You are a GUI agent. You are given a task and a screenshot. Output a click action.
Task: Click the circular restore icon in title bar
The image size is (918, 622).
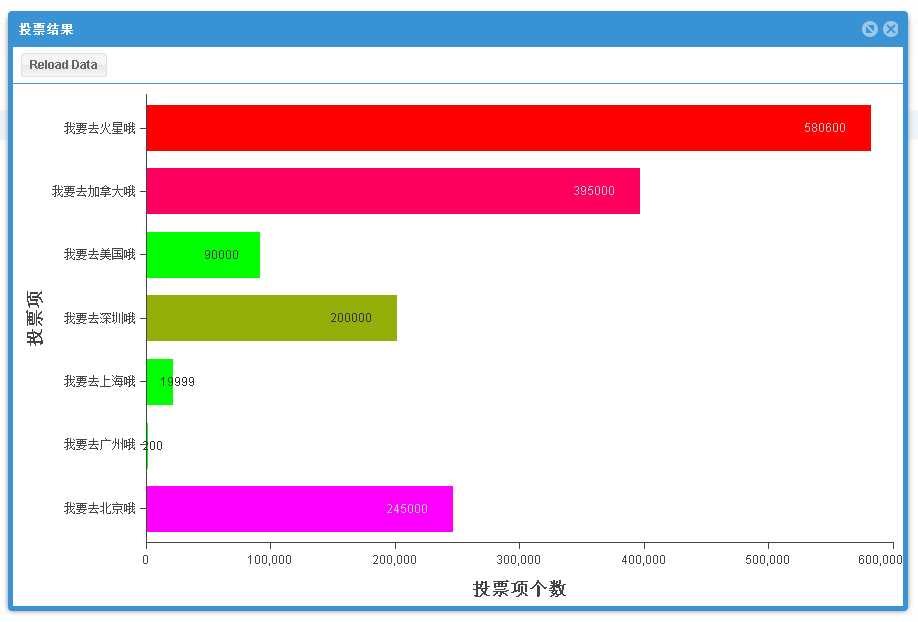click(869, 29)
